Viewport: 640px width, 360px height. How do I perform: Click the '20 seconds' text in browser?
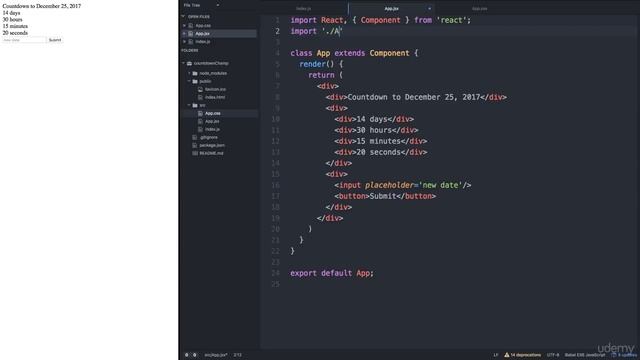15,33
